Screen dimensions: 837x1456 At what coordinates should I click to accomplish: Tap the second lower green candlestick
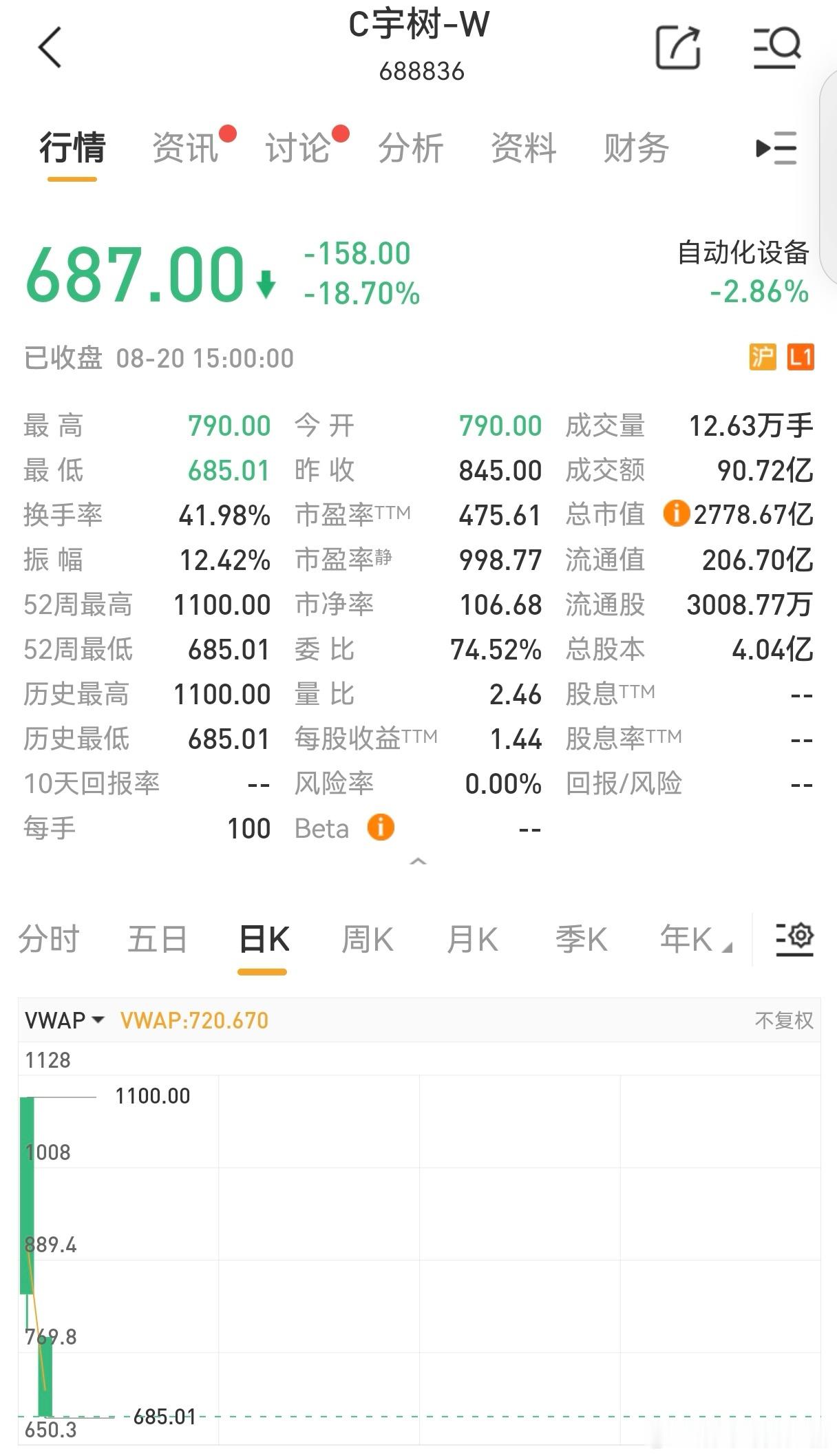coord(45,1376)
